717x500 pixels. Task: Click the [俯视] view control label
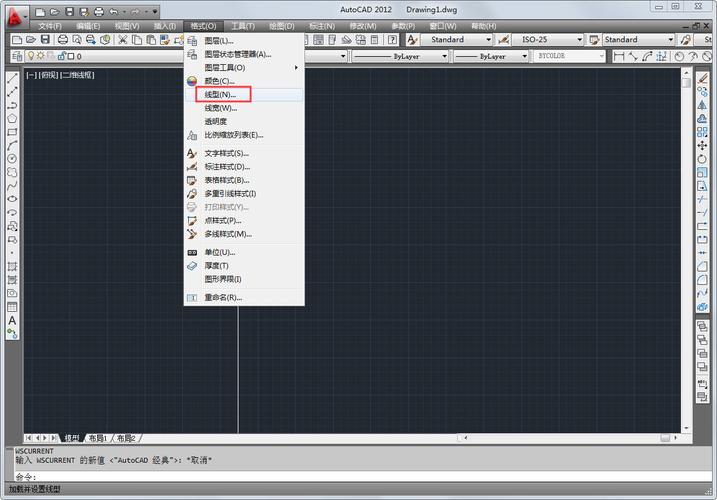(48, 75)
